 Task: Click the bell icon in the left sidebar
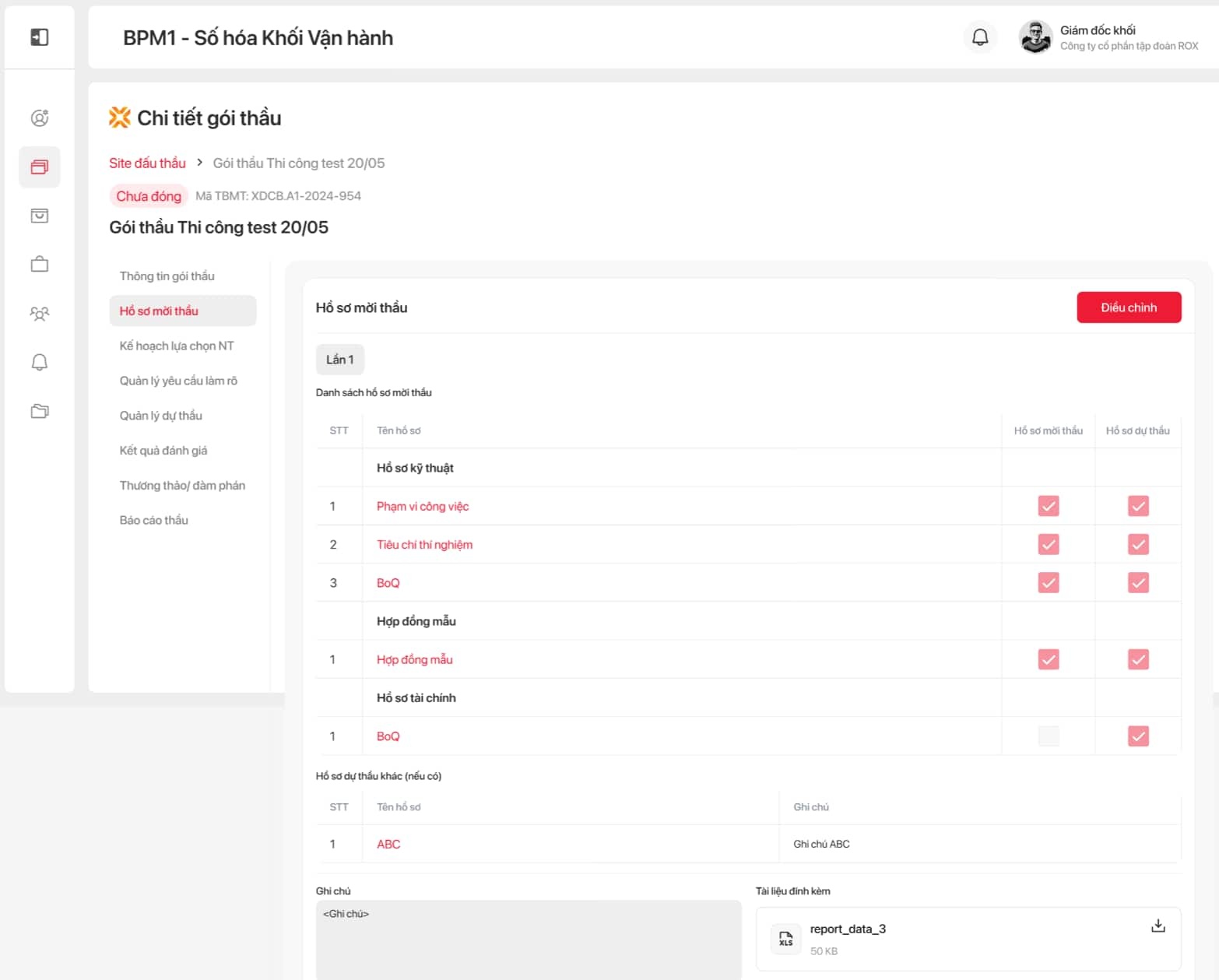[x=39, y=362]
